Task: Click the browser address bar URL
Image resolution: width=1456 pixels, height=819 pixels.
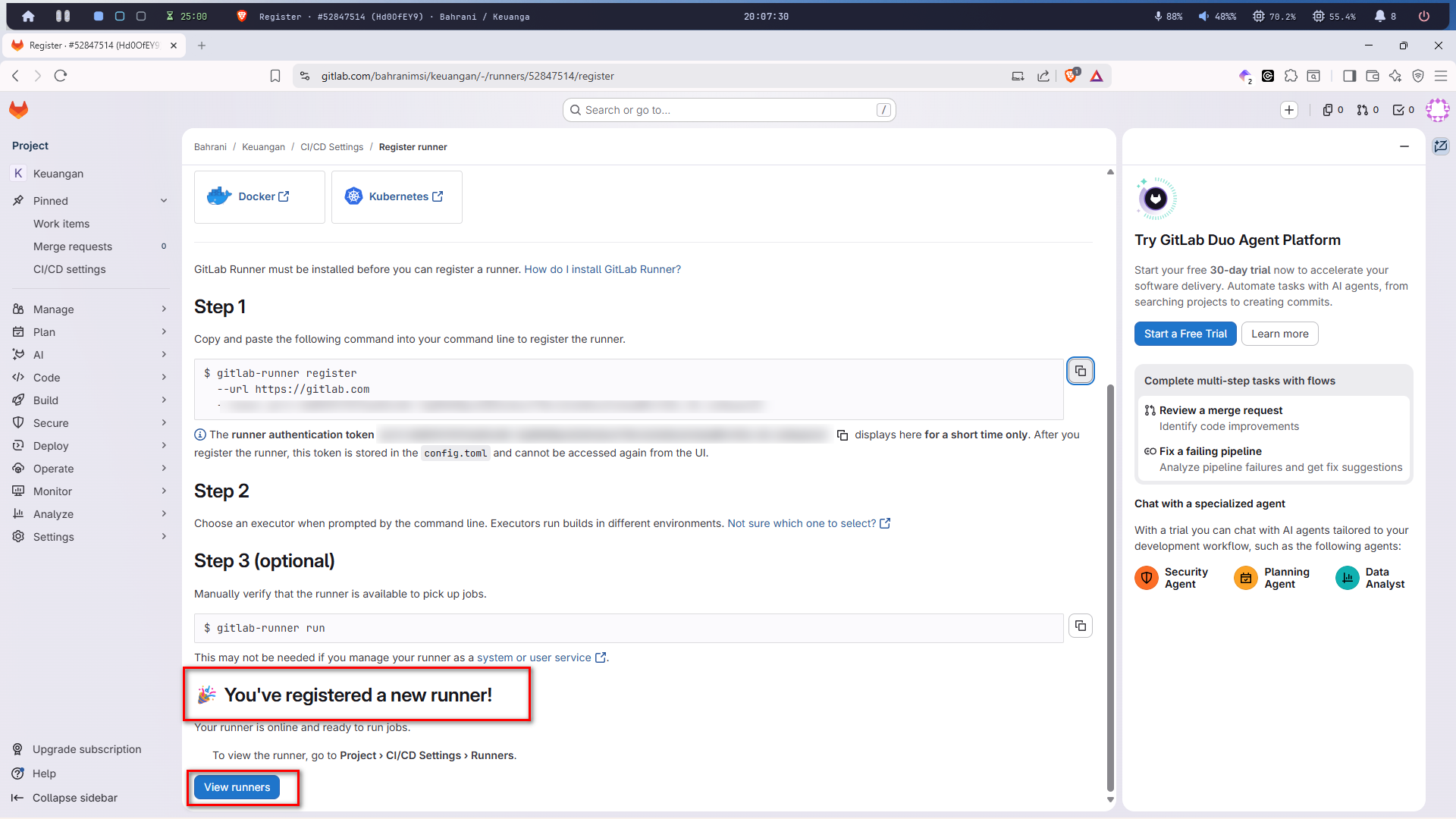Action: (x=467, y=76)
